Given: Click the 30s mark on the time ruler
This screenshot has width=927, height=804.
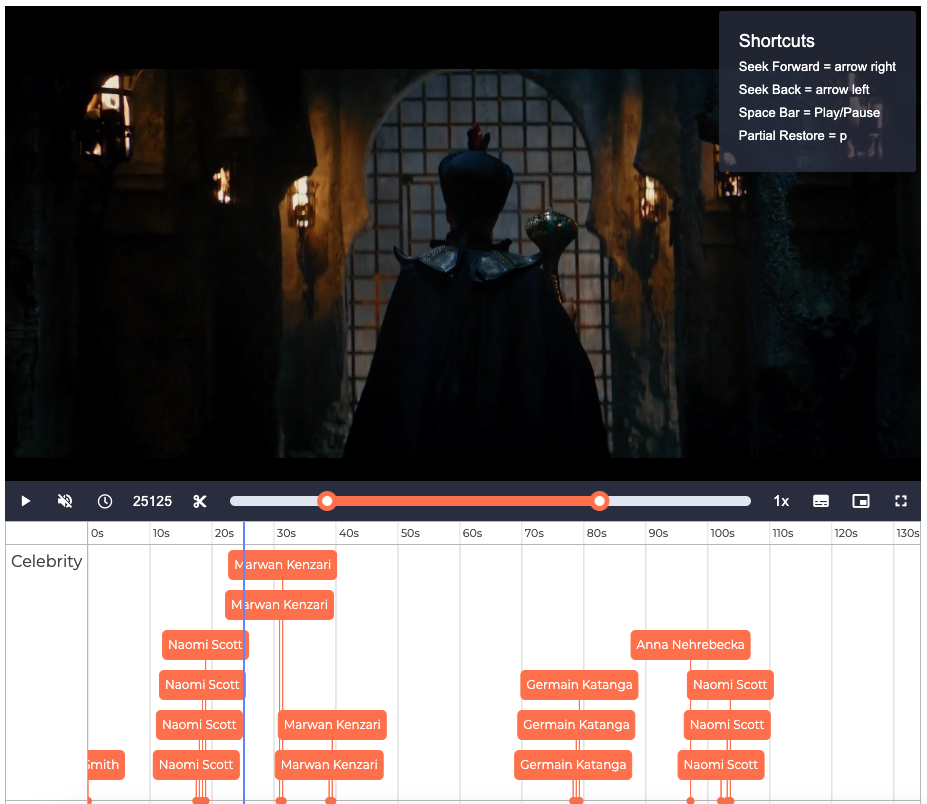Looking at the screenshot, I should click(286, 533).
